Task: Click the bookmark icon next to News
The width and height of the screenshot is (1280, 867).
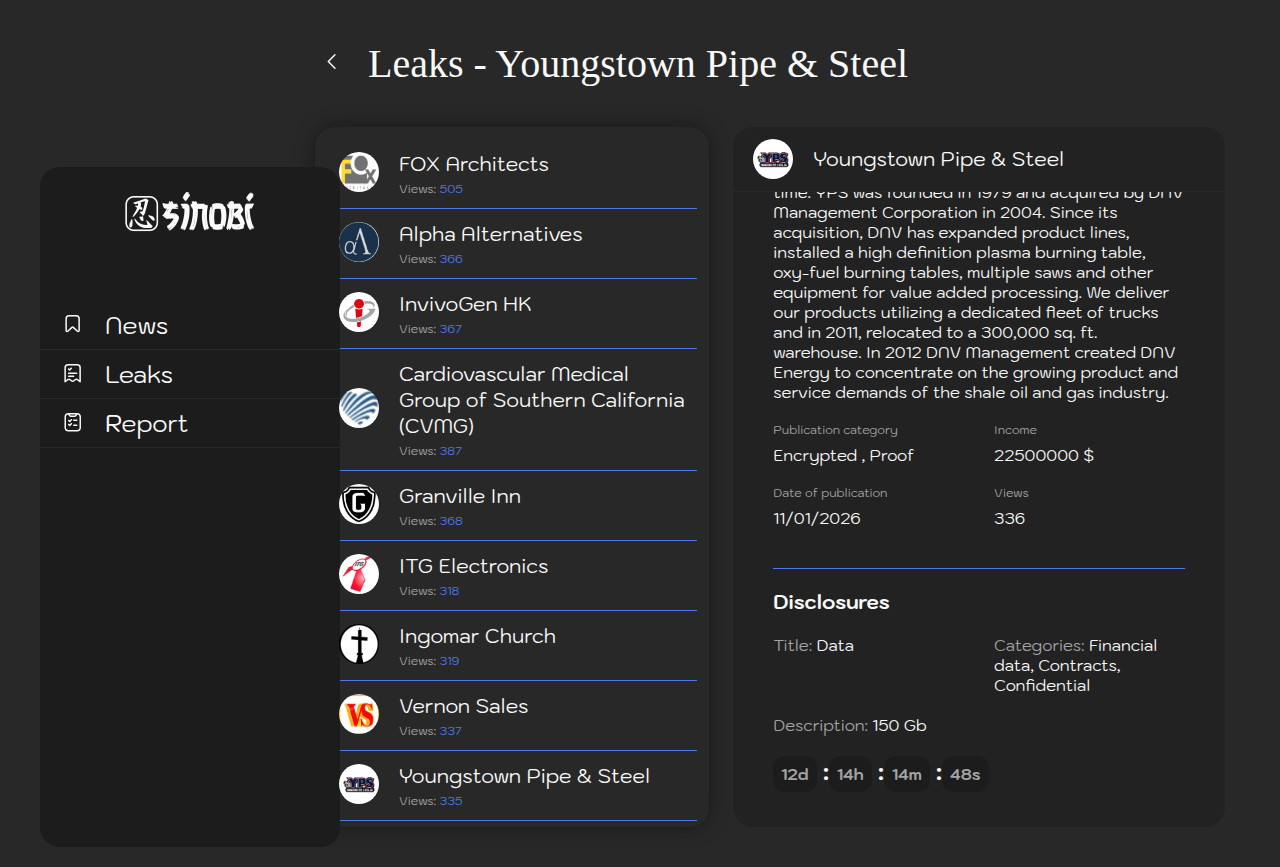Action: (x=72, y=325)
